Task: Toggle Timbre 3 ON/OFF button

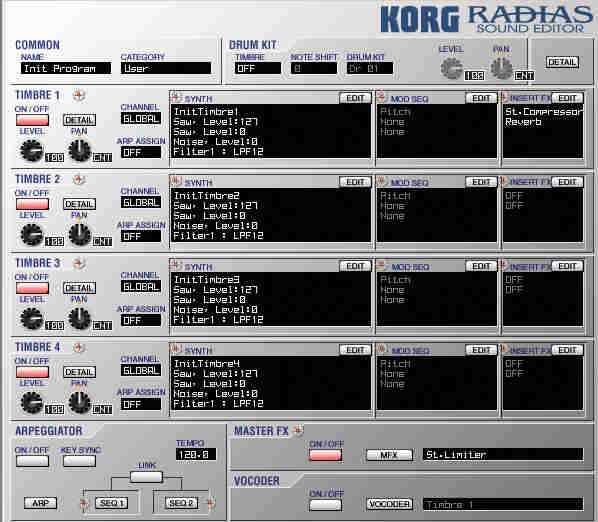Action: [32, 288]
